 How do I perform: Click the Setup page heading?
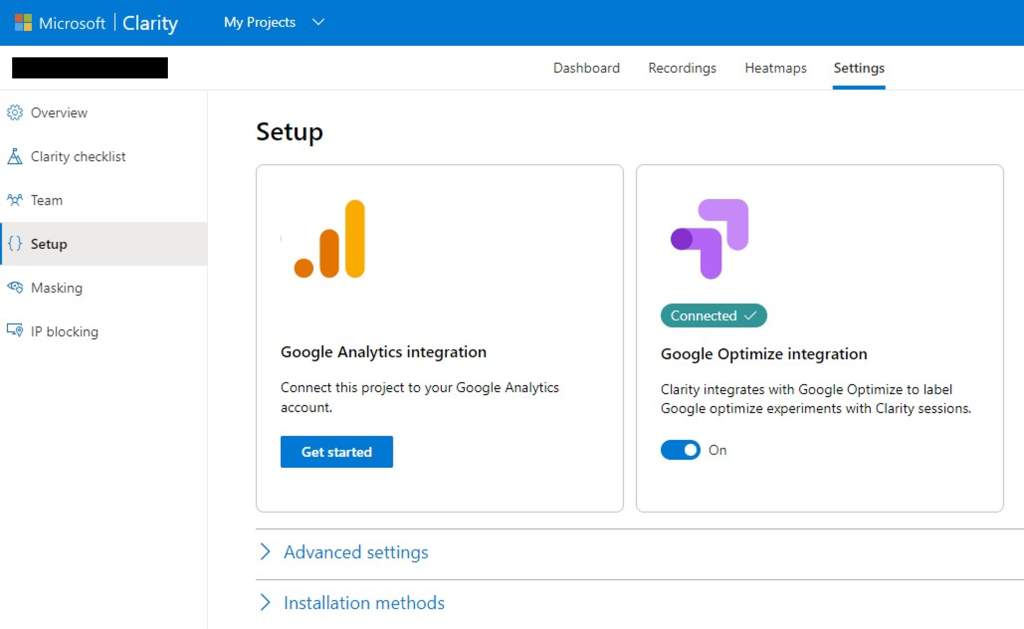click(x=289, y=132)
